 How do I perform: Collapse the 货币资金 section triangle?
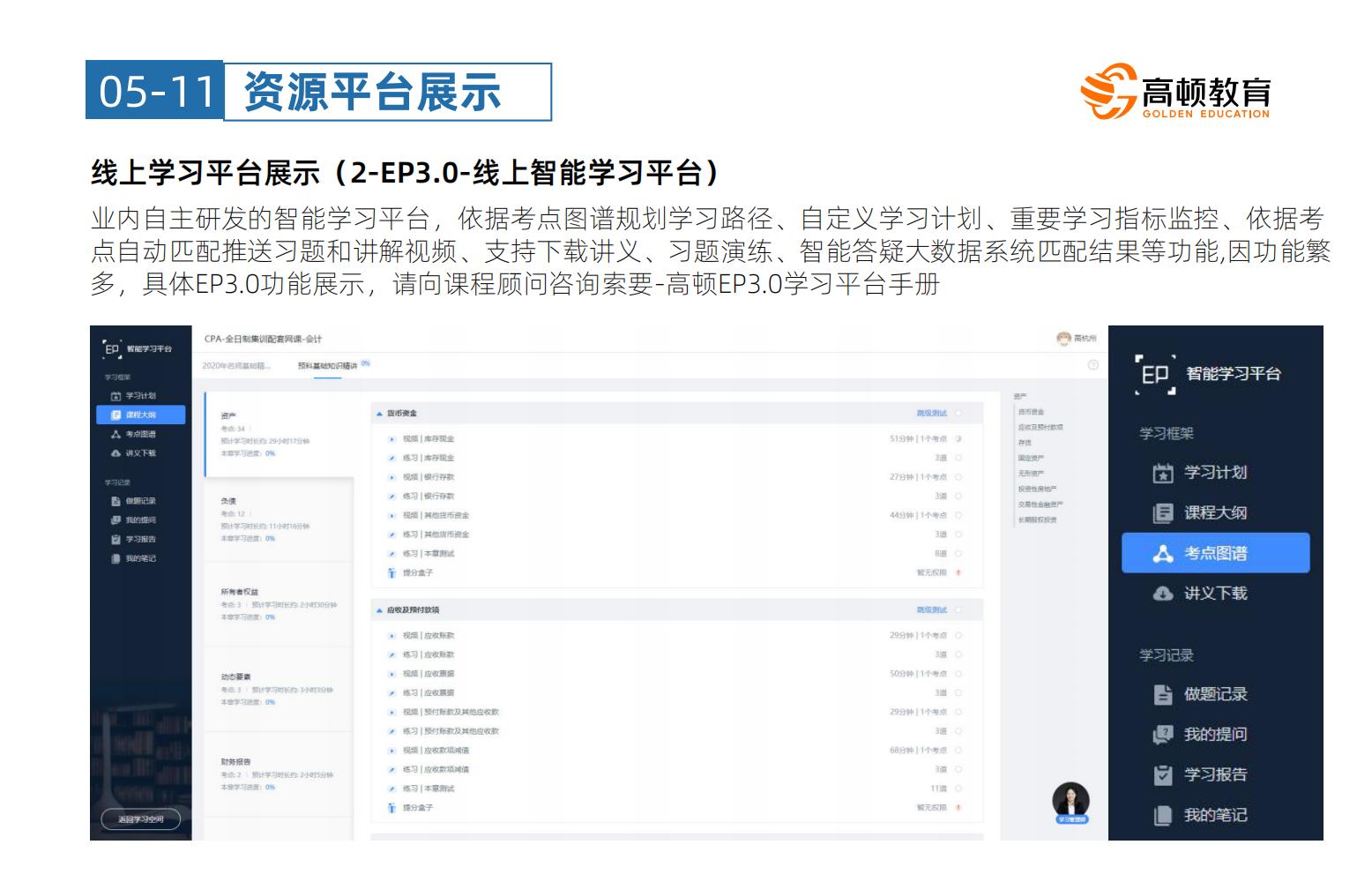[379, 414]
